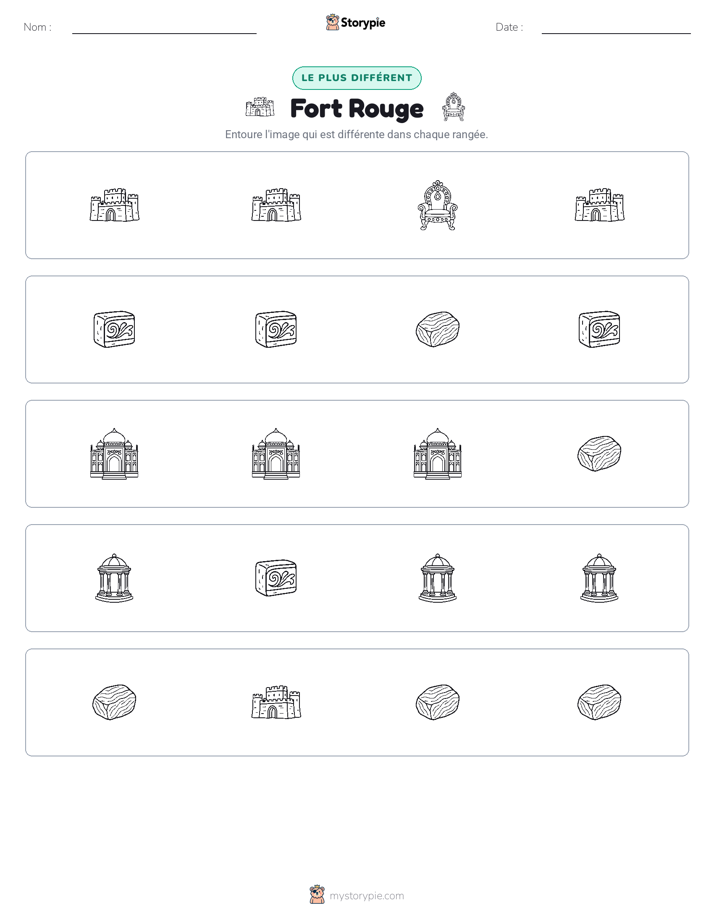The width and height of the screenshot is (714, 924).
Task: Click the first fort castle in row one
Action: point(114,205)
